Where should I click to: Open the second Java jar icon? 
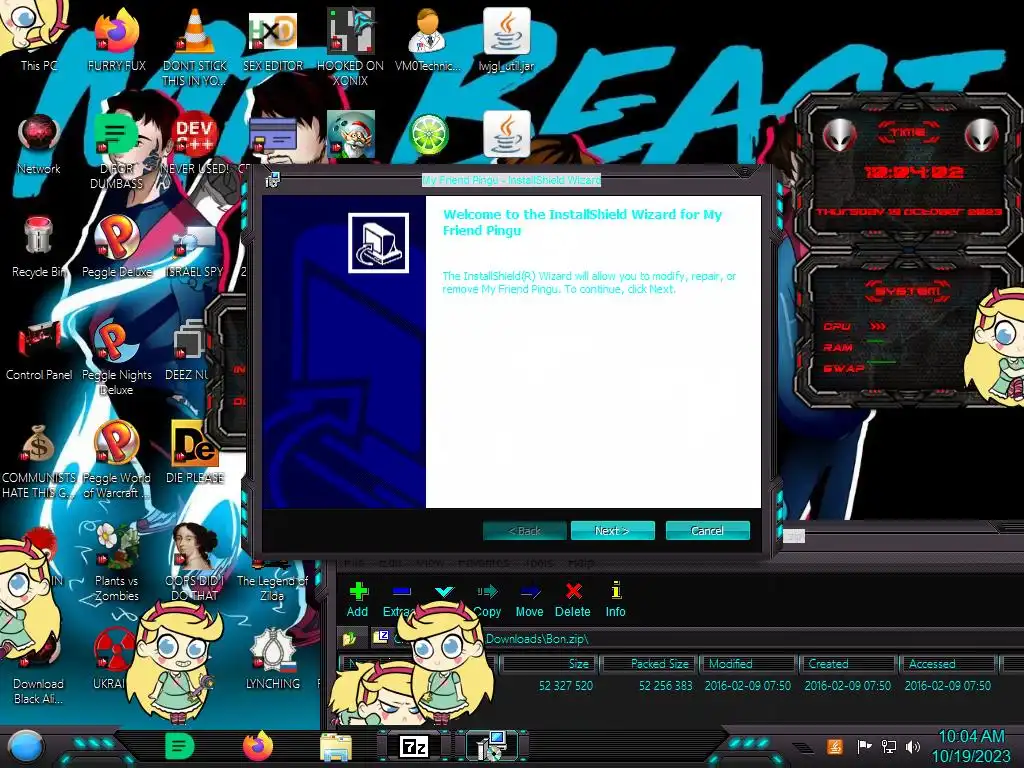[x=506, y=134]
